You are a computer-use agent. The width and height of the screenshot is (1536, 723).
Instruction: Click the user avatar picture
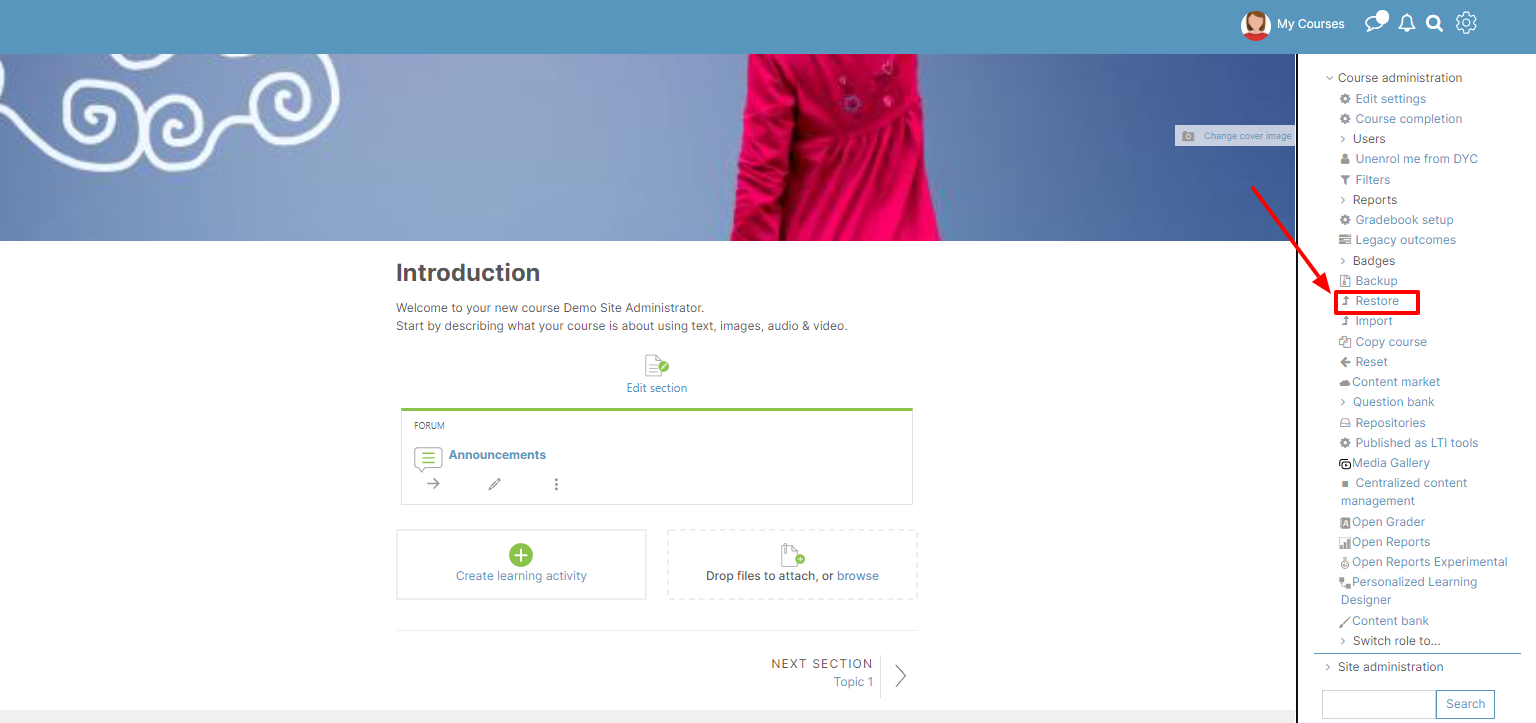[1255, 25]
